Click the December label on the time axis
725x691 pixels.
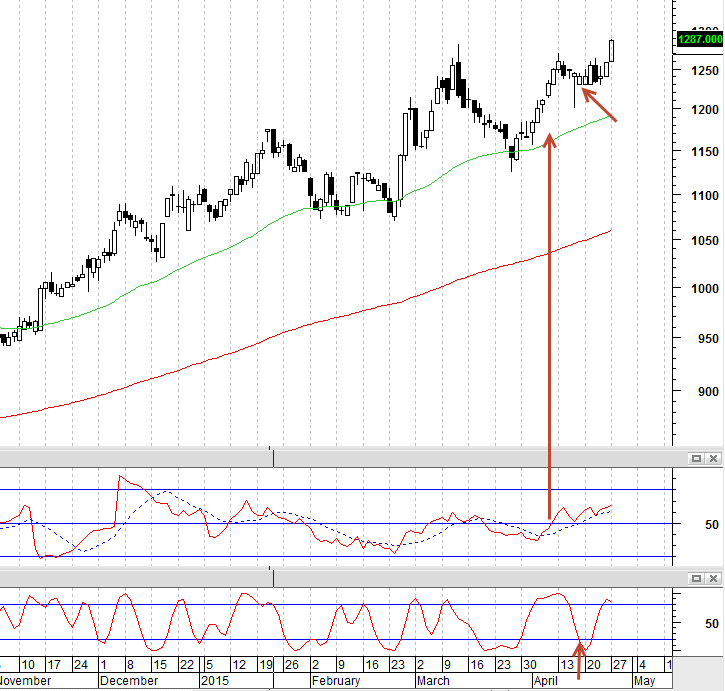[129, 681]
